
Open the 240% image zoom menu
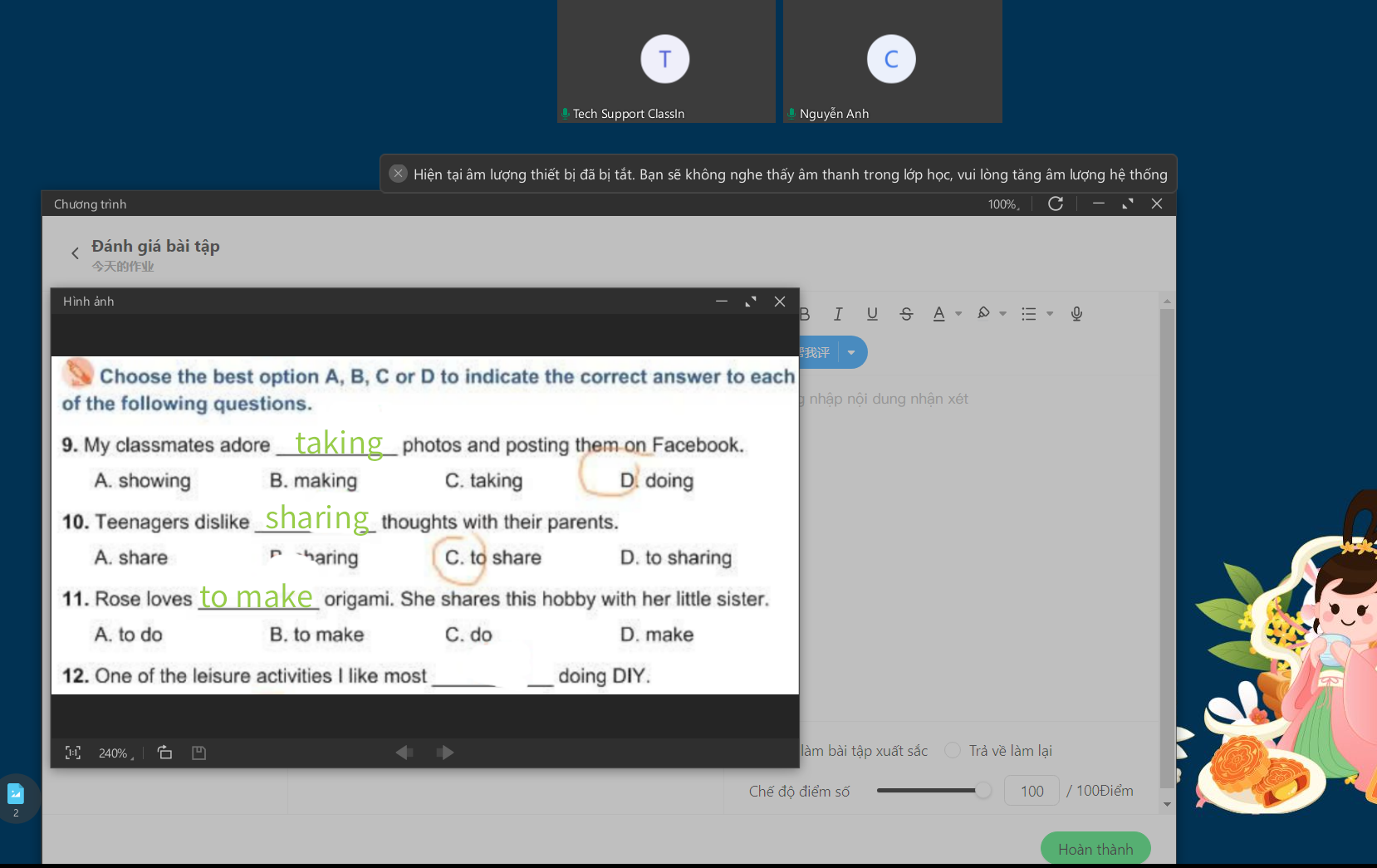coord(115,753)
